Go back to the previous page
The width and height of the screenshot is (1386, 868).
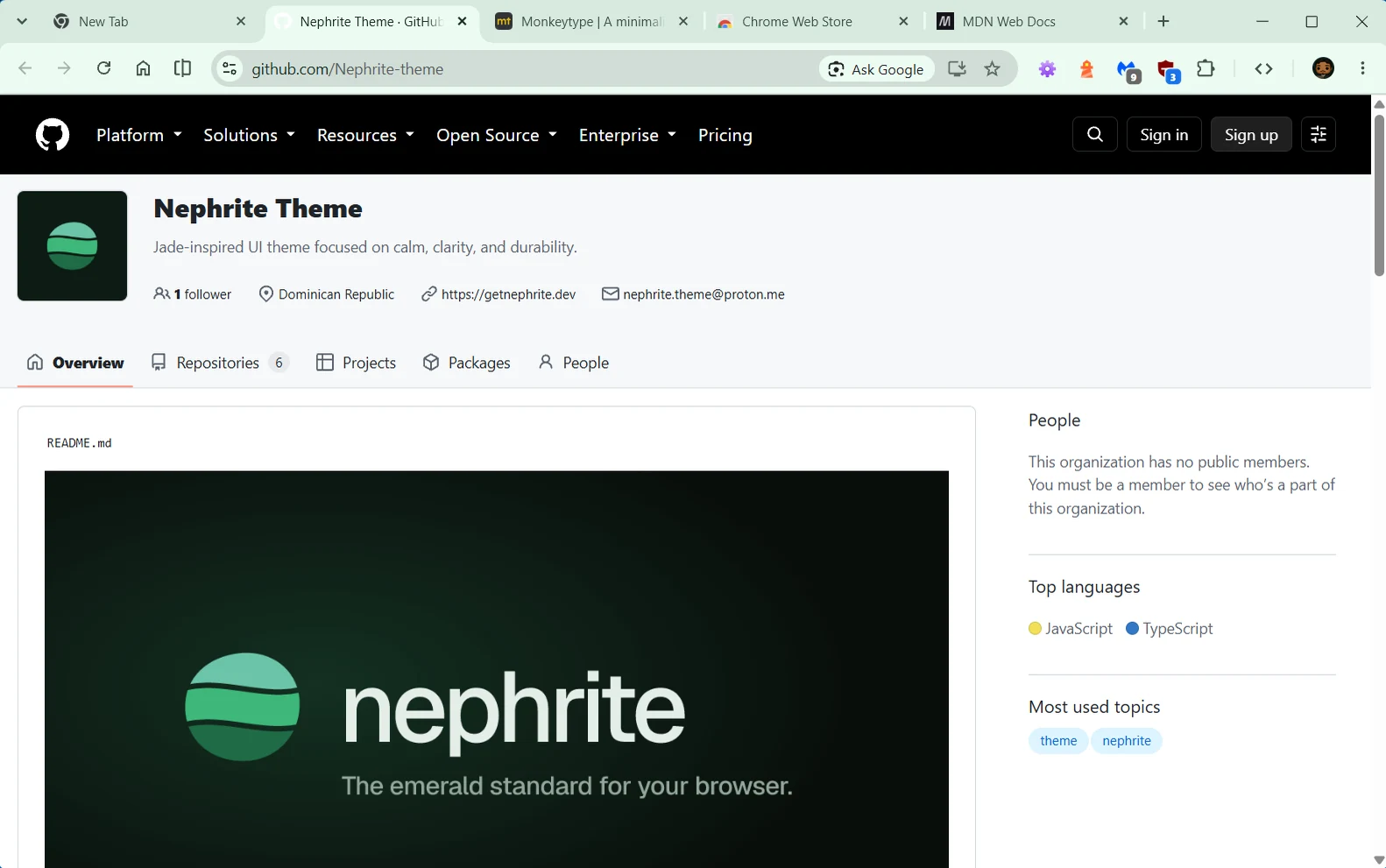pos(25,68)
